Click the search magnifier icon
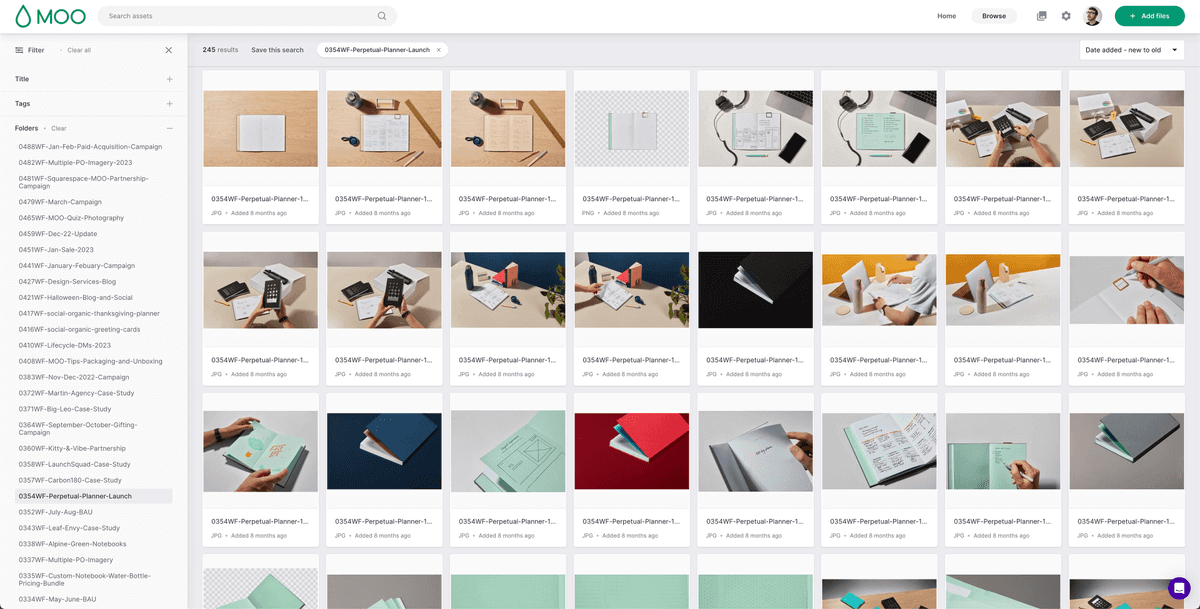 [382, 16]
